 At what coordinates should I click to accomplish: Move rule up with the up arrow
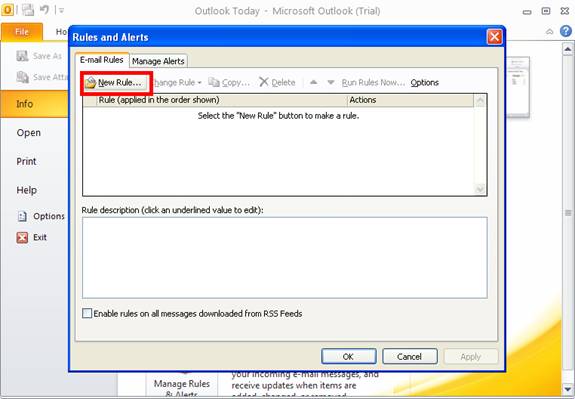point(314,83)
